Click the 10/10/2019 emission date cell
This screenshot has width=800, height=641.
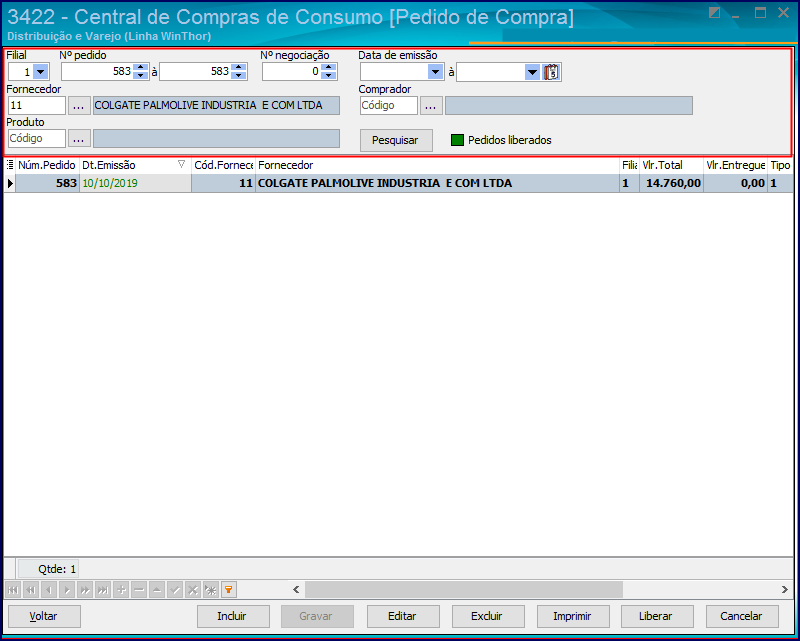(x=135, y=183)
